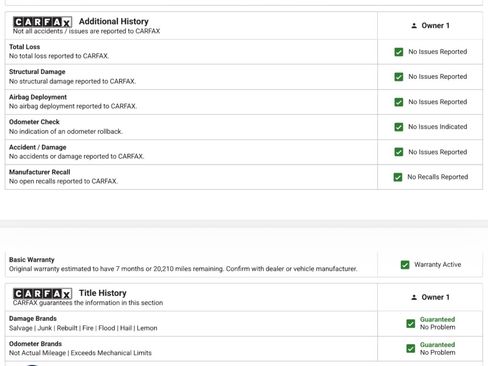488x366 pixels.
Task: Click the Basic Warranty row title
Action: (31, 260)
